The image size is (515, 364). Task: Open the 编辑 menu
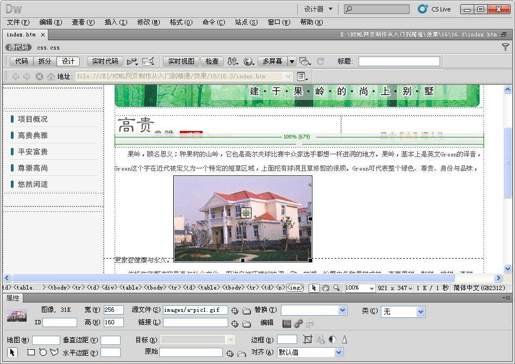point(51,22)
